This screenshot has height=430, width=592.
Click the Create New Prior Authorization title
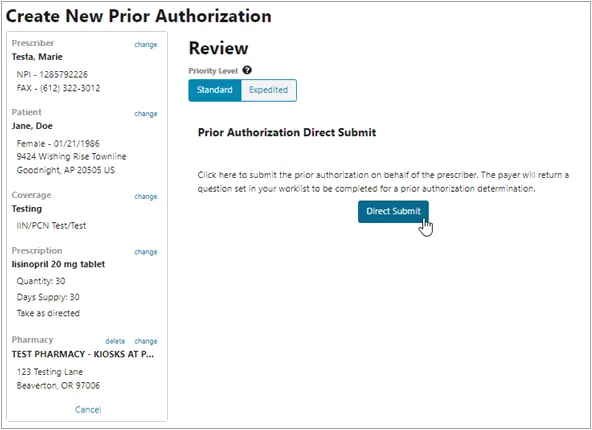point(139,16)
